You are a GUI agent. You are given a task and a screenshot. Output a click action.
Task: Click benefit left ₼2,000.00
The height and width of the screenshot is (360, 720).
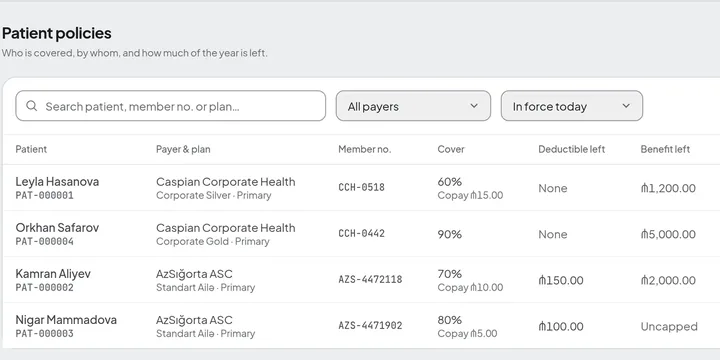668,280
